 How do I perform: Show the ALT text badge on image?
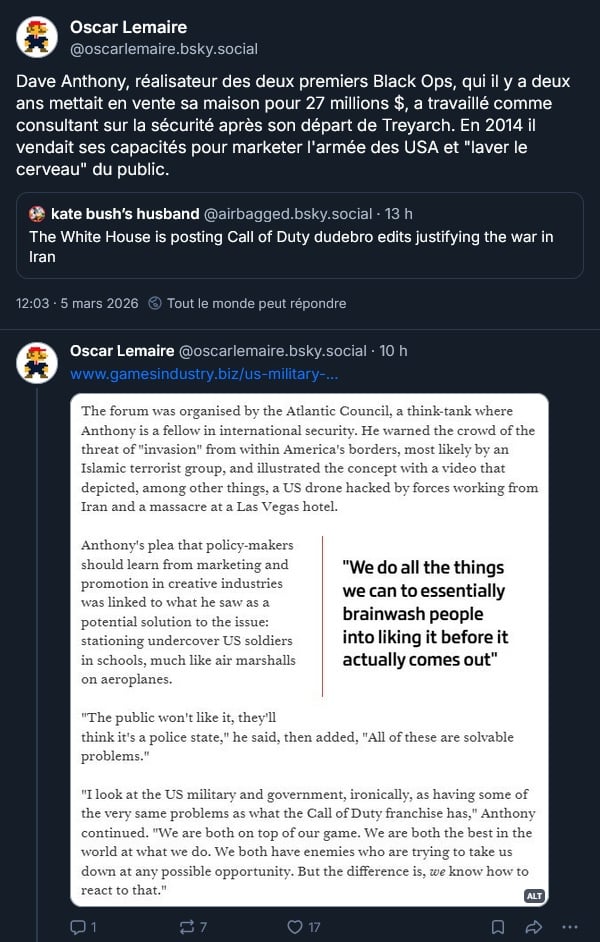pos(534,896)
